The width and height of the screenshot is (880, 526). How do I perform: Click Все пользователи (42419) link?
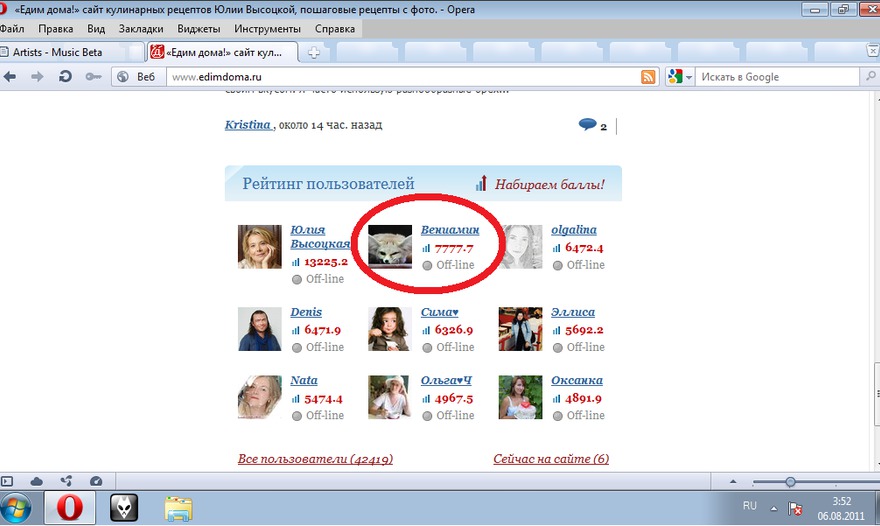click(315, 459)
